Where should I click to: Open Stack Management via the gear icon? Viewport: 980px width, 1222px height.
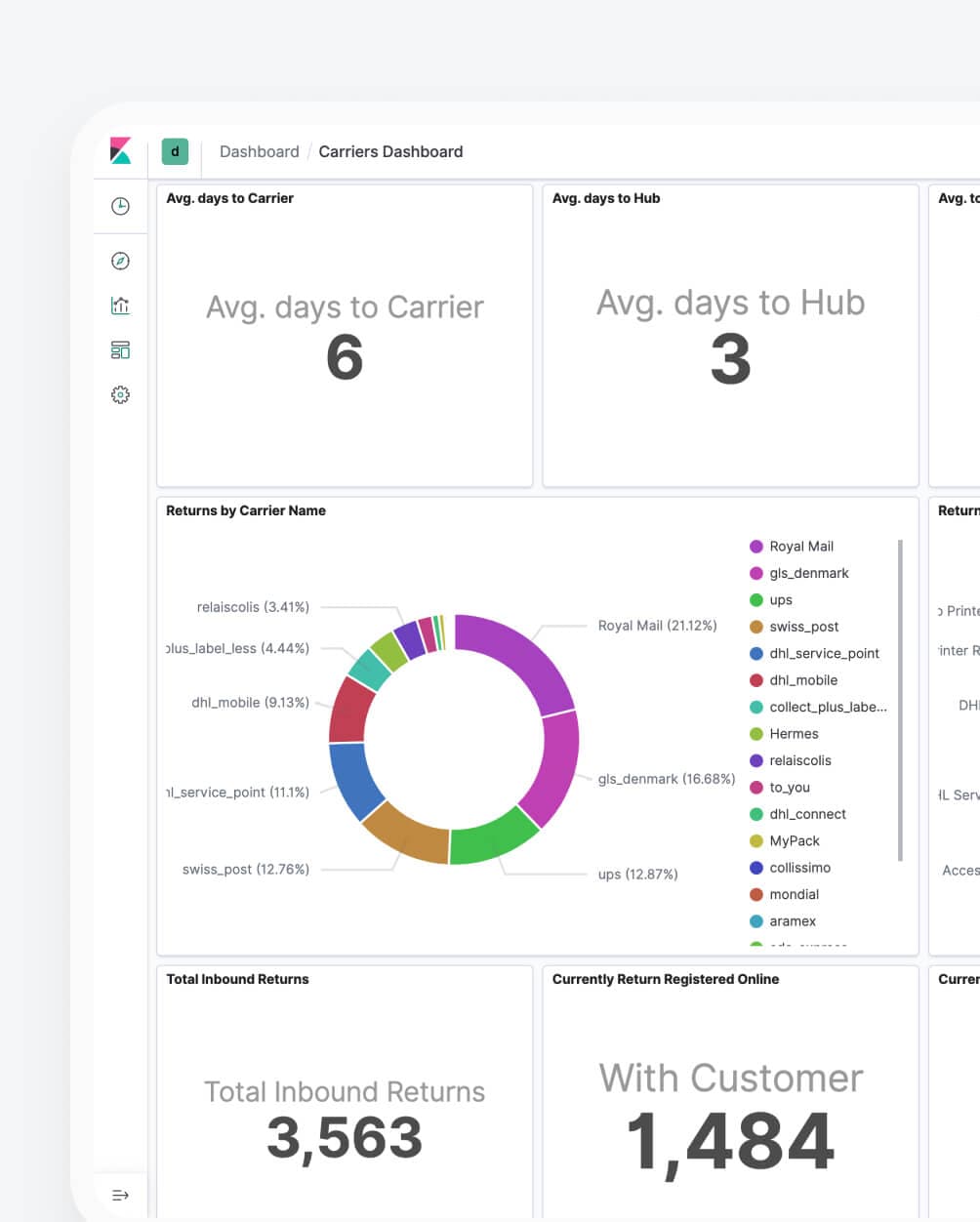coord(120,394)
